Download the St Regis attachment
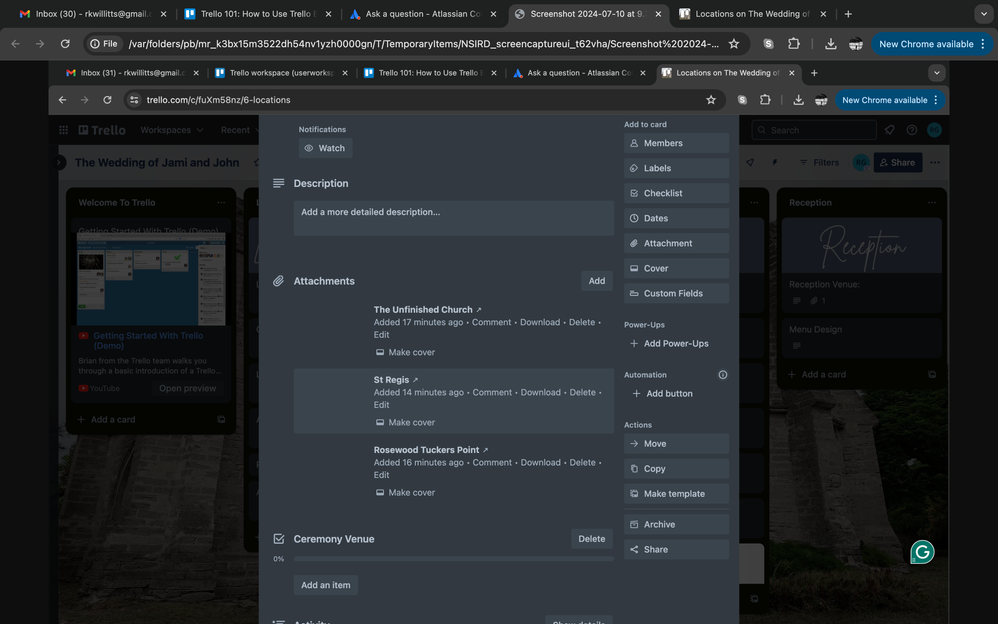 540,391
